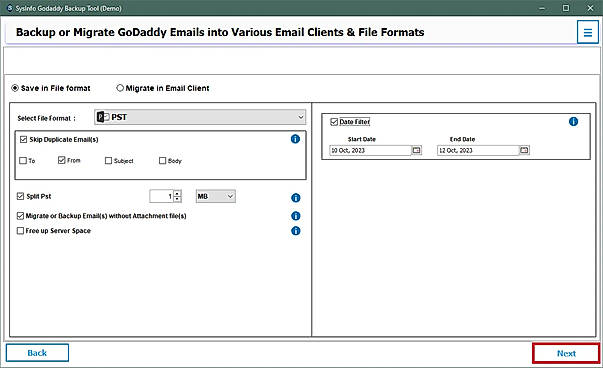Close the Backup Tool window
603x368 pixels.
pyautogui.click(x=590, y=8)
